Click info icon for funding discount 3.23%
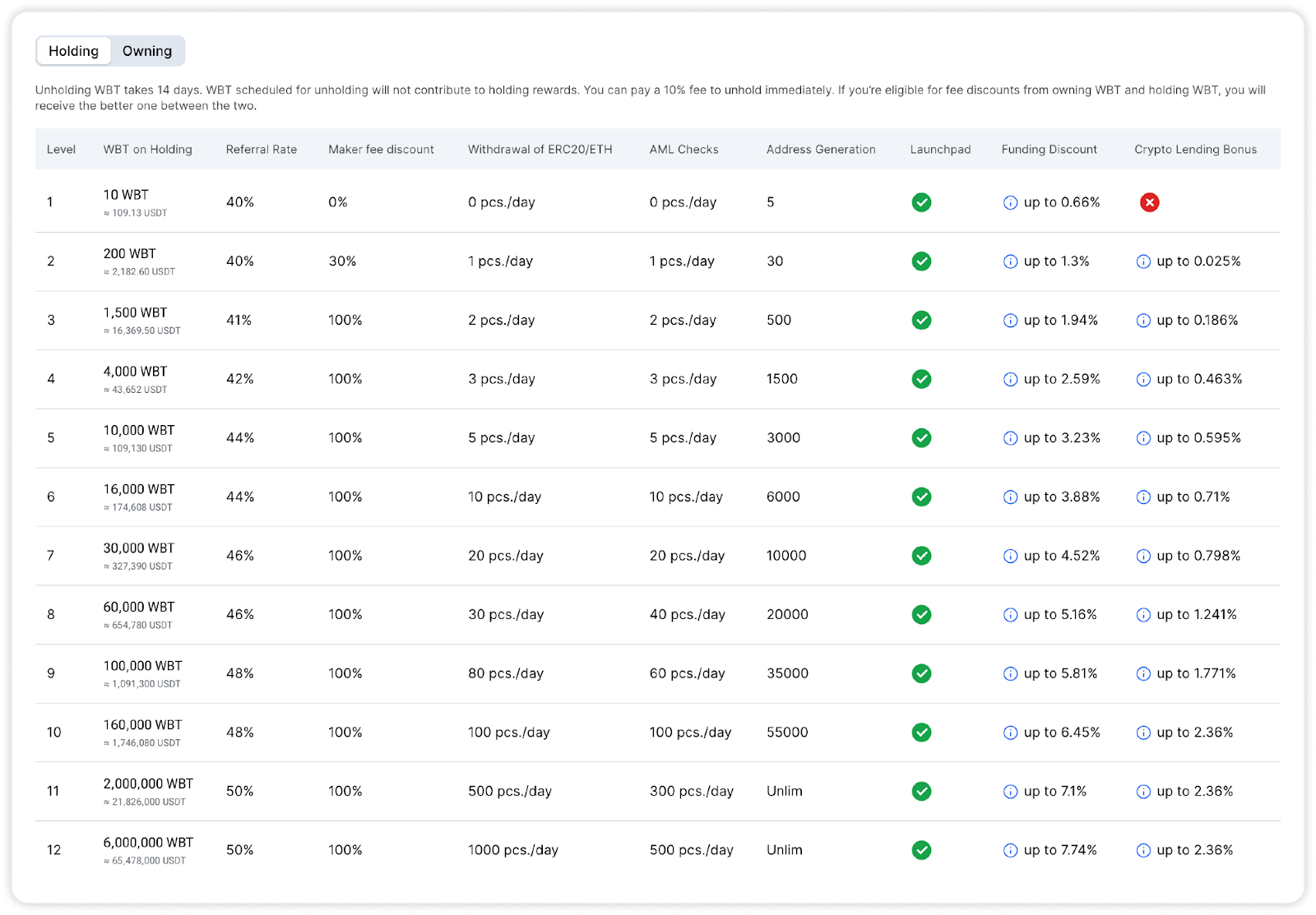This screenshot has height=915, width=1316. (1010, 438)
